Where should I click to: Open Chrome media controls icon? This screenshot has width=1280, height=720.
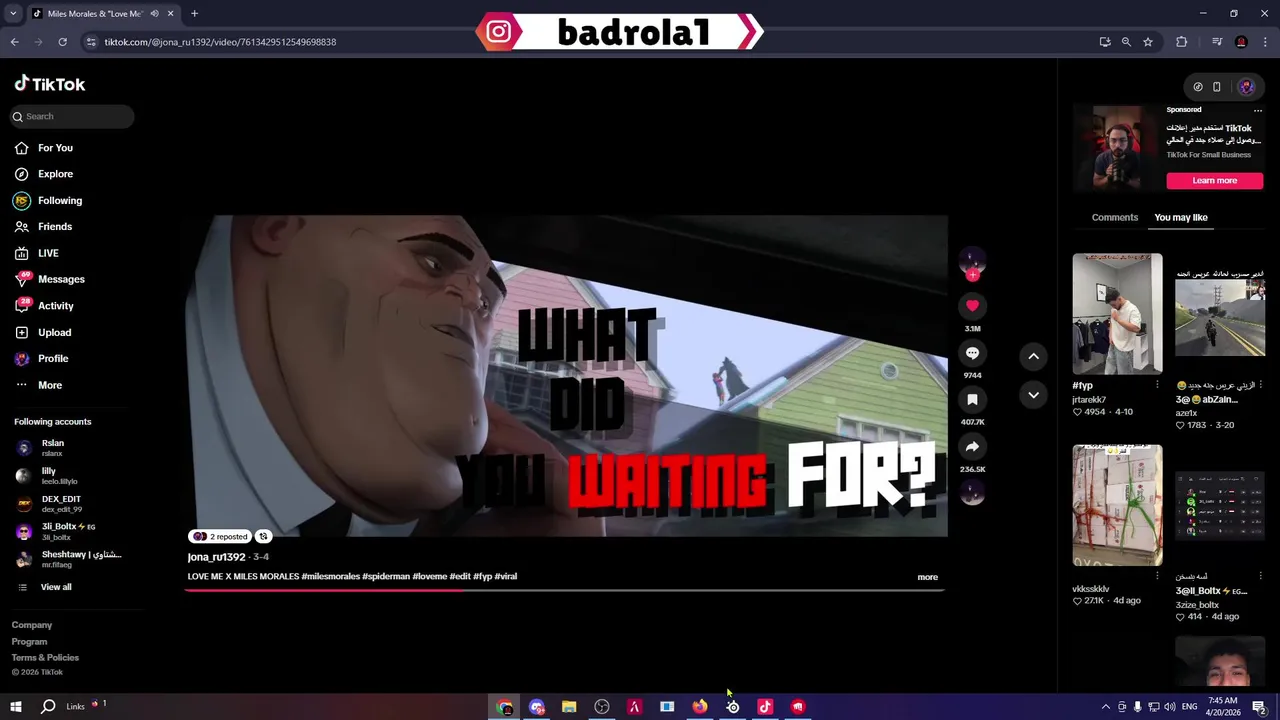(1217, 42)
